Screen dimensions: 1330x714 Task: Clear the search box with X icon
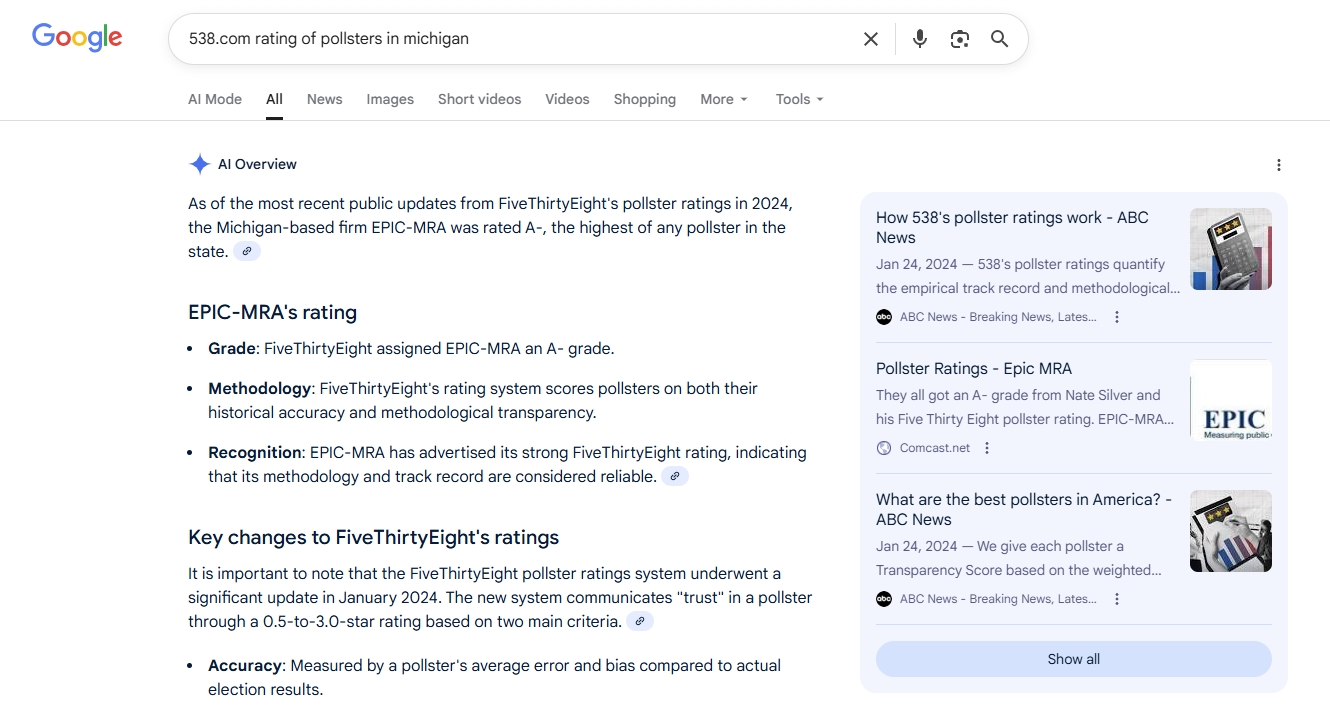pyautogui.click(x=870, y=39)
